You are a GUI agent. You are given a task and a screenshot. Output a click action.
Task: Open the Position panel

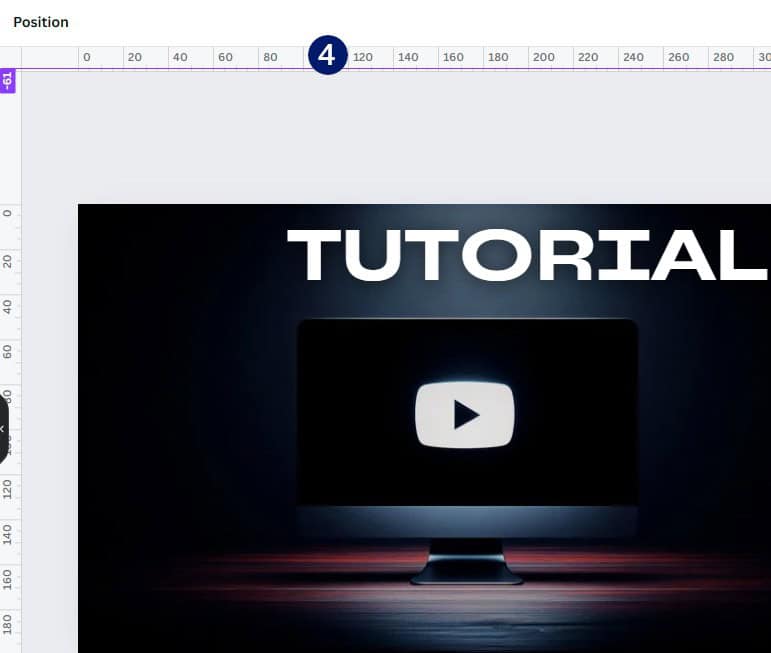coord(41,22)
